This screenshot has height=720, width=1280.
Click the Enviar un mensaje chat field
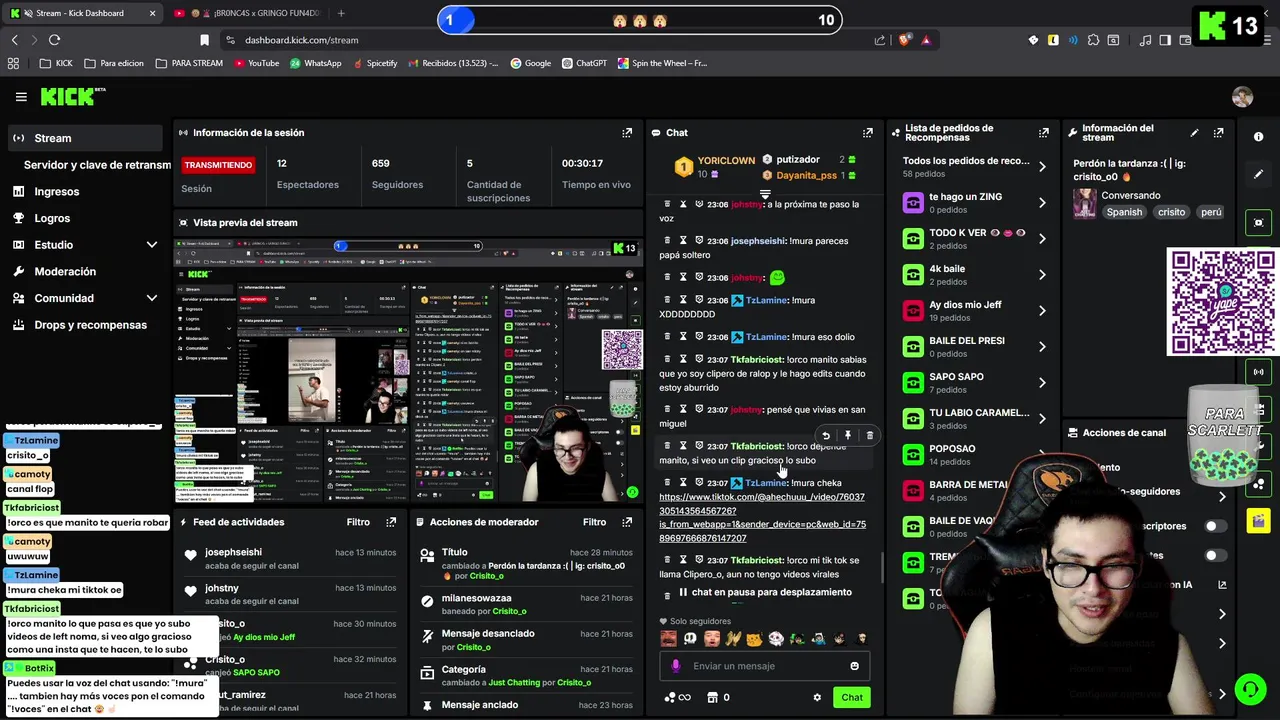pyautogui.click(x=765, y=666)
